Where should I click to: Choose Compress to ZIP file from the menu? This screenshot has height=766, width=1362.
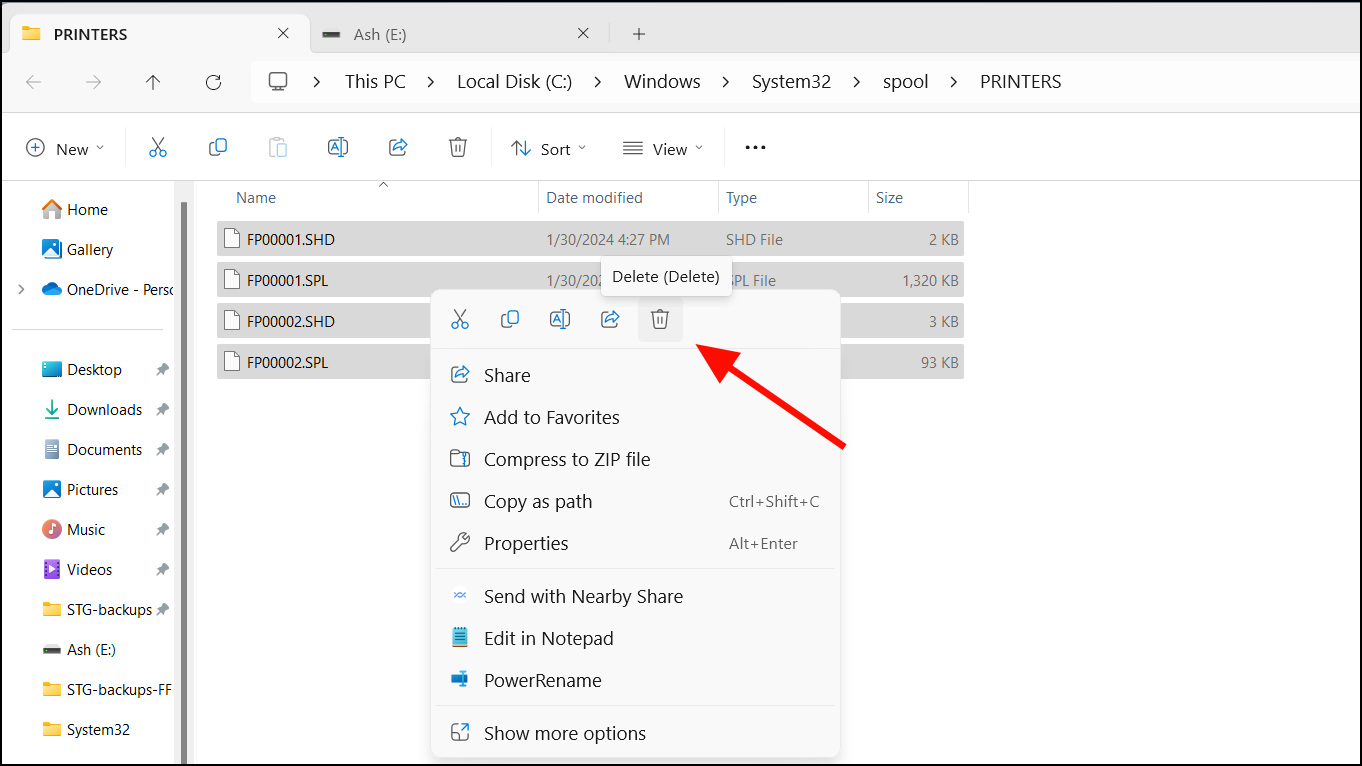coord(567,459)
